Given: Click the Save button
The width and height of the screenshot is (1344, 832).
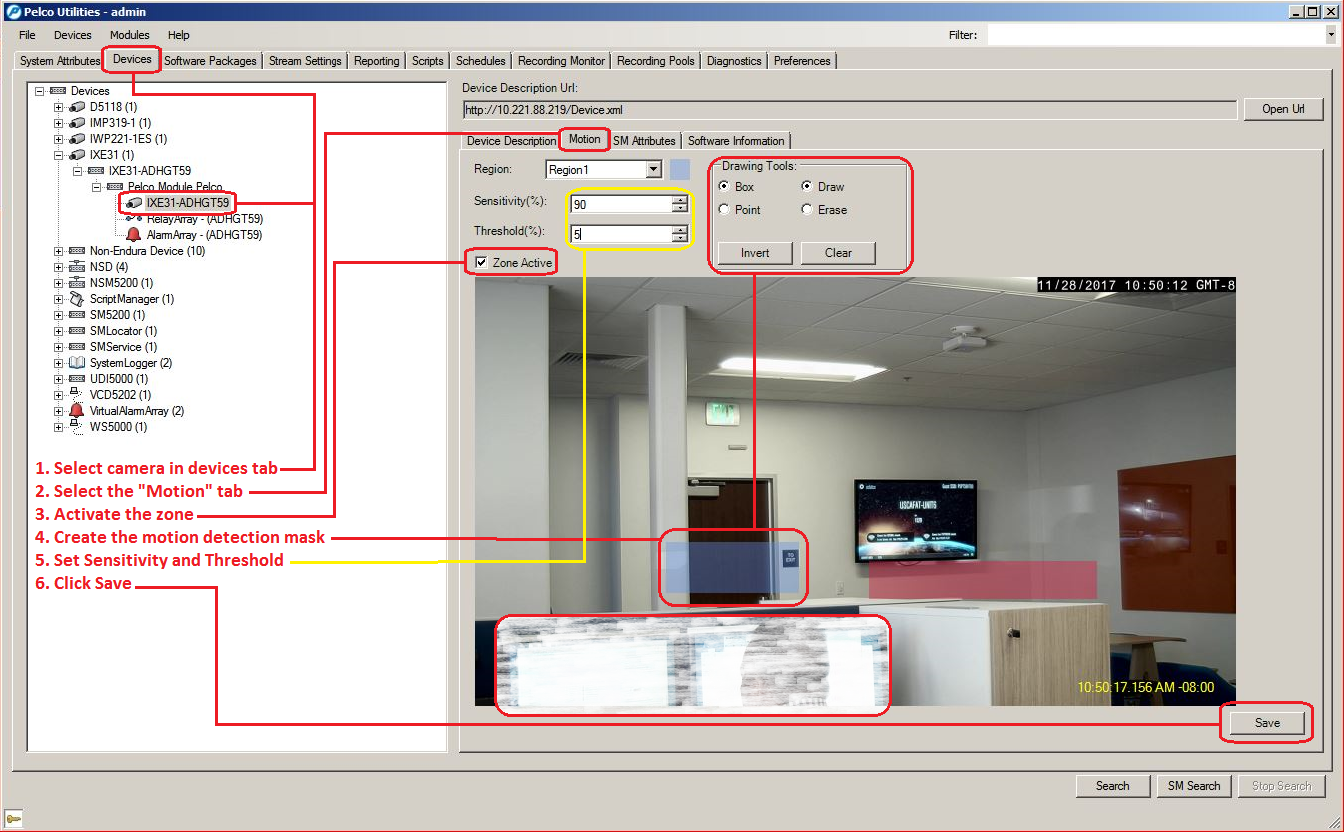Looking at the screenshot, I should (x=1266, y=722).
